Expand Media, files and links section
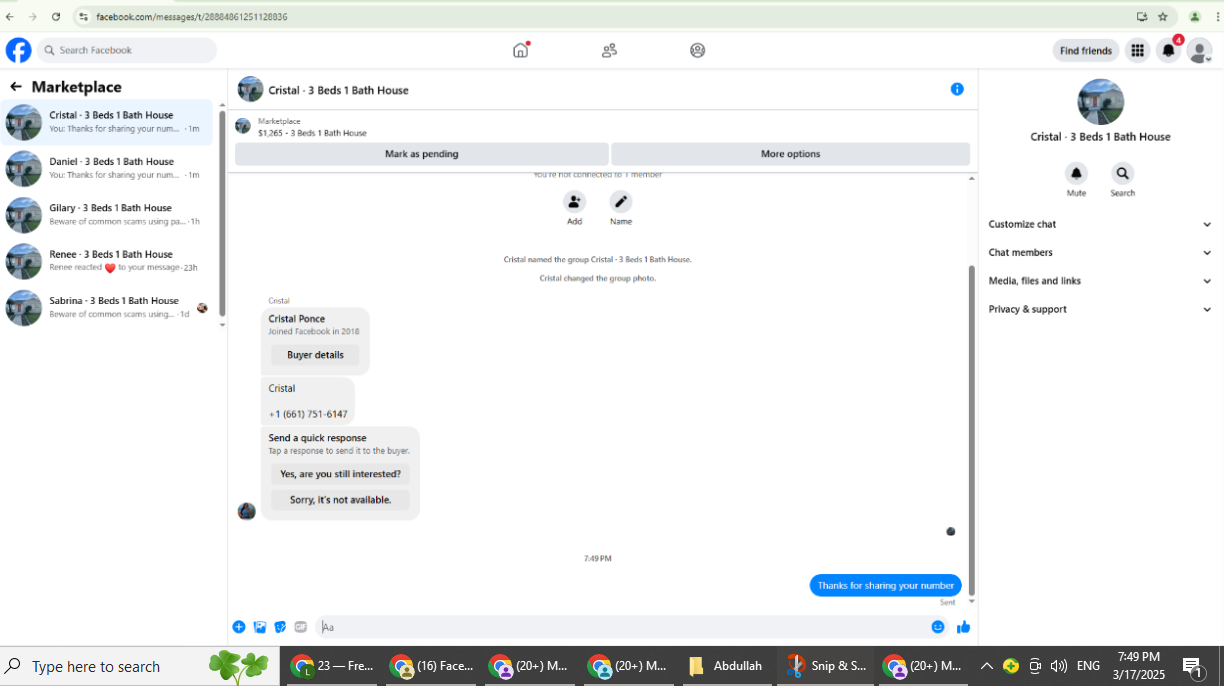Image resolution: width=1224 pixels, height=686 pixels. tap(1100, 281)
